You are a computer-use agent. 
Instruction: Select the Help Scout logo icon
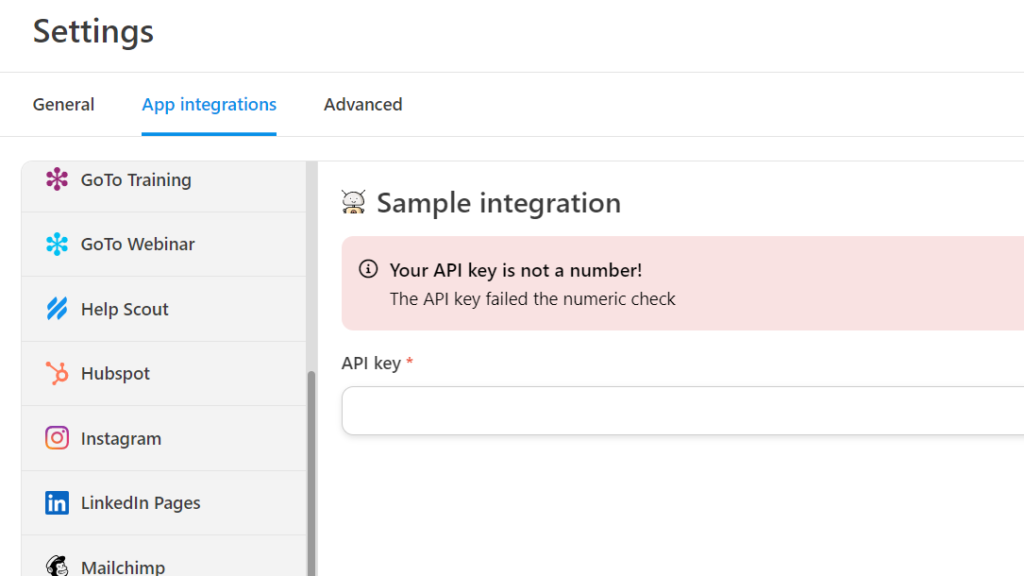[57, 309]
